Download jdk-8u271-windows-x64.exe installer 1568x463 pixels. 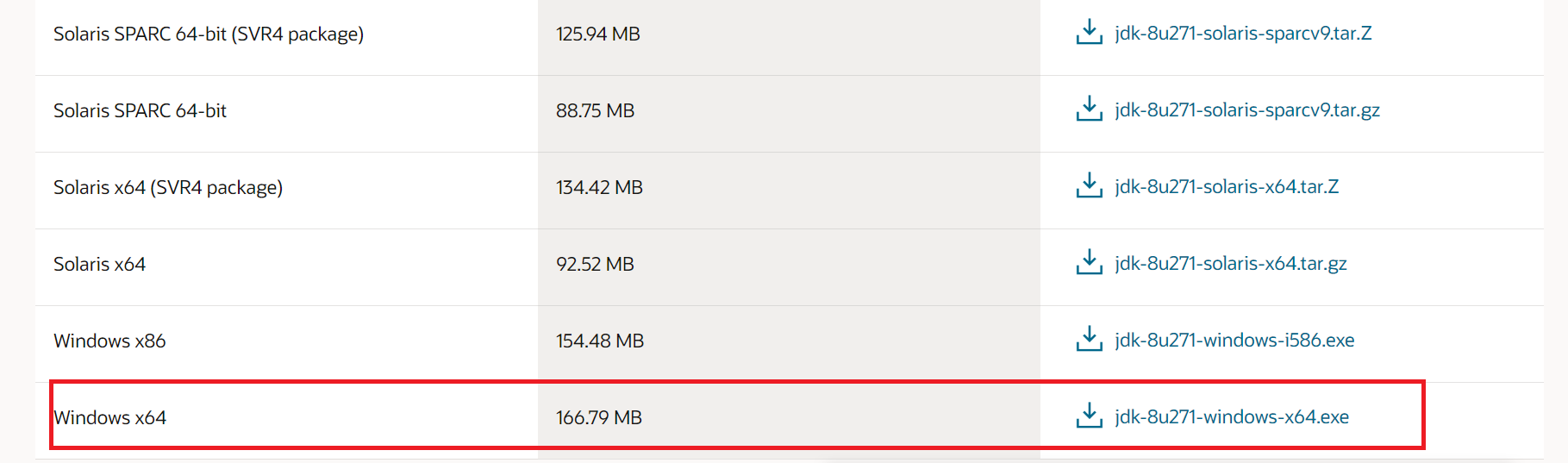tap(1232, 417)
